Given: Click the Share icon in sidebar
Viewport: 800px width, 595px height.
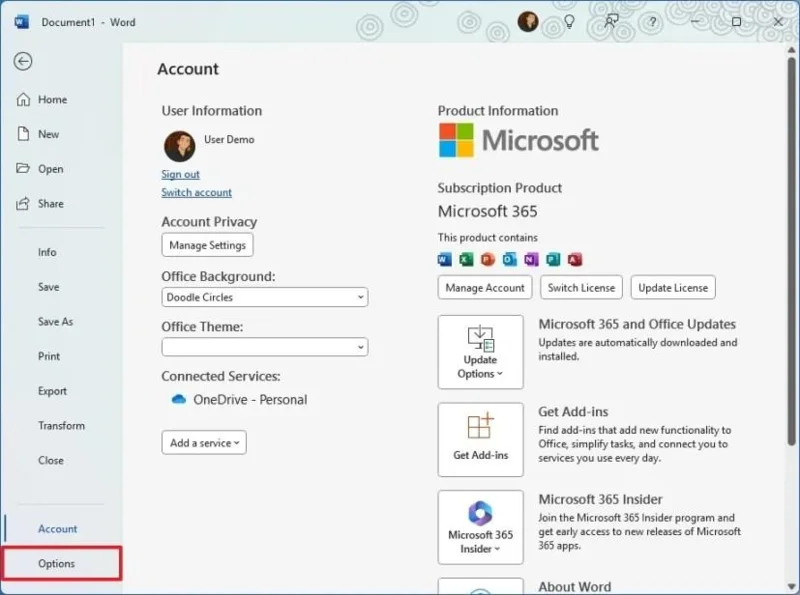Looking at the screenshot, I should (x=23, y=204).
